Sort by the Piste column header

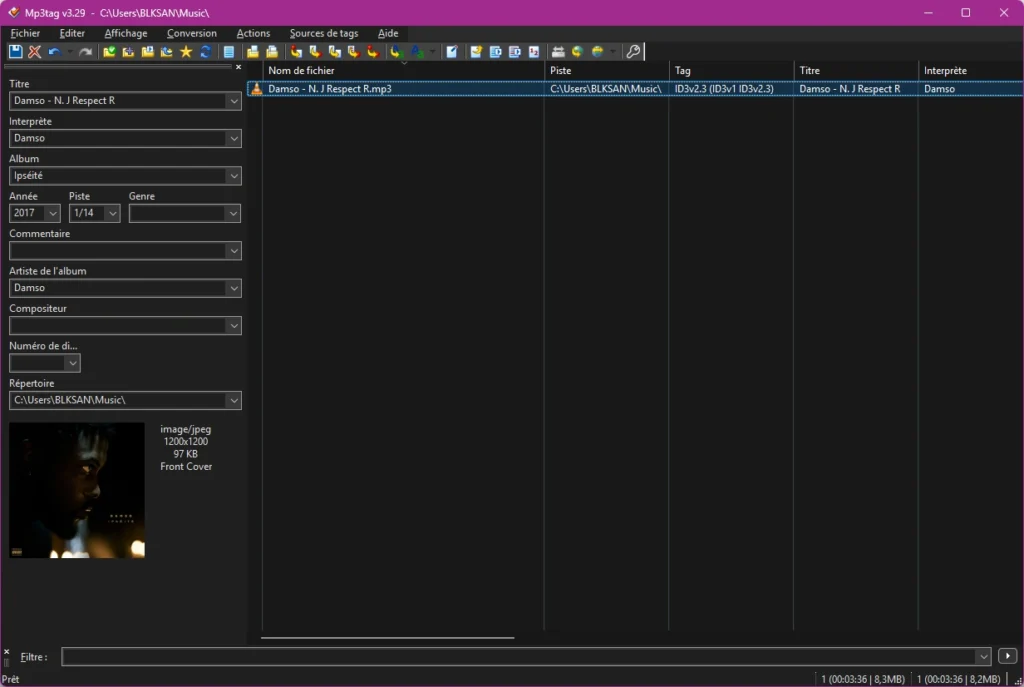[607, 71]
